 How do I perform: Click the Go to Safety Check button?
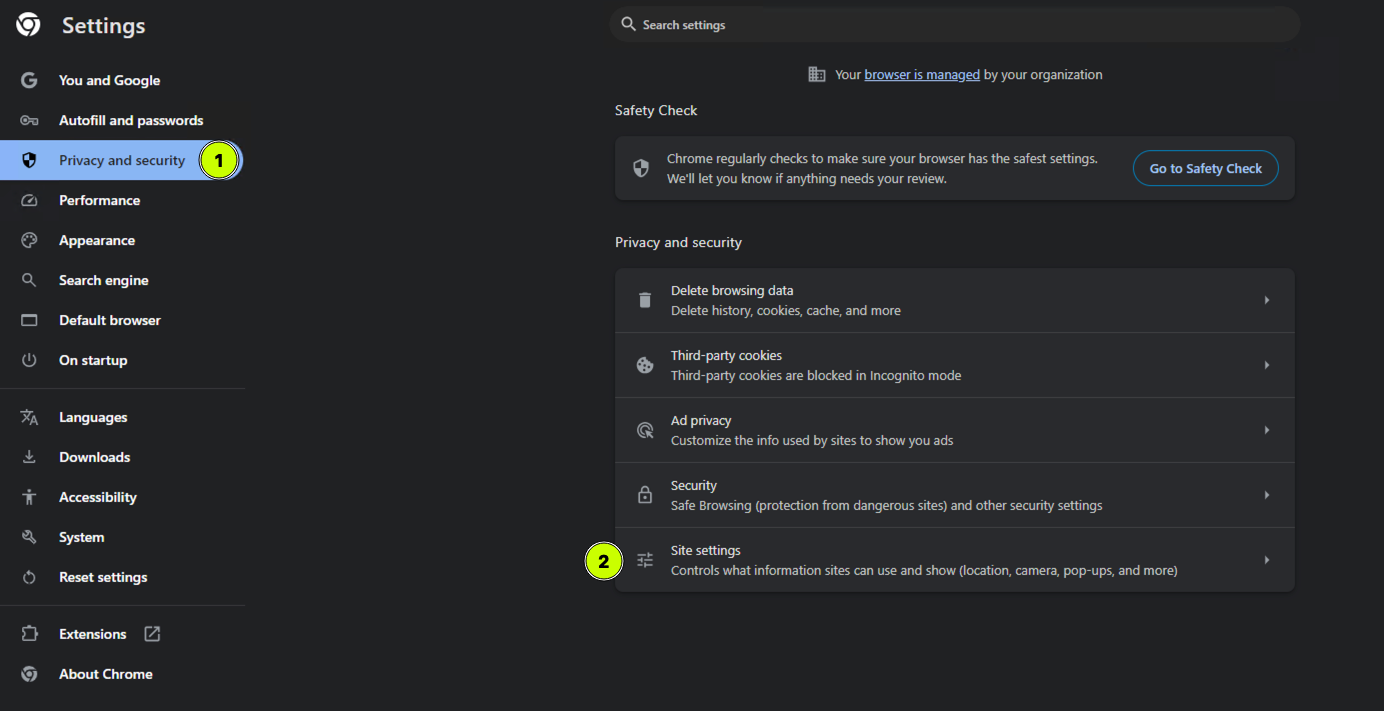pos(1205,168)
